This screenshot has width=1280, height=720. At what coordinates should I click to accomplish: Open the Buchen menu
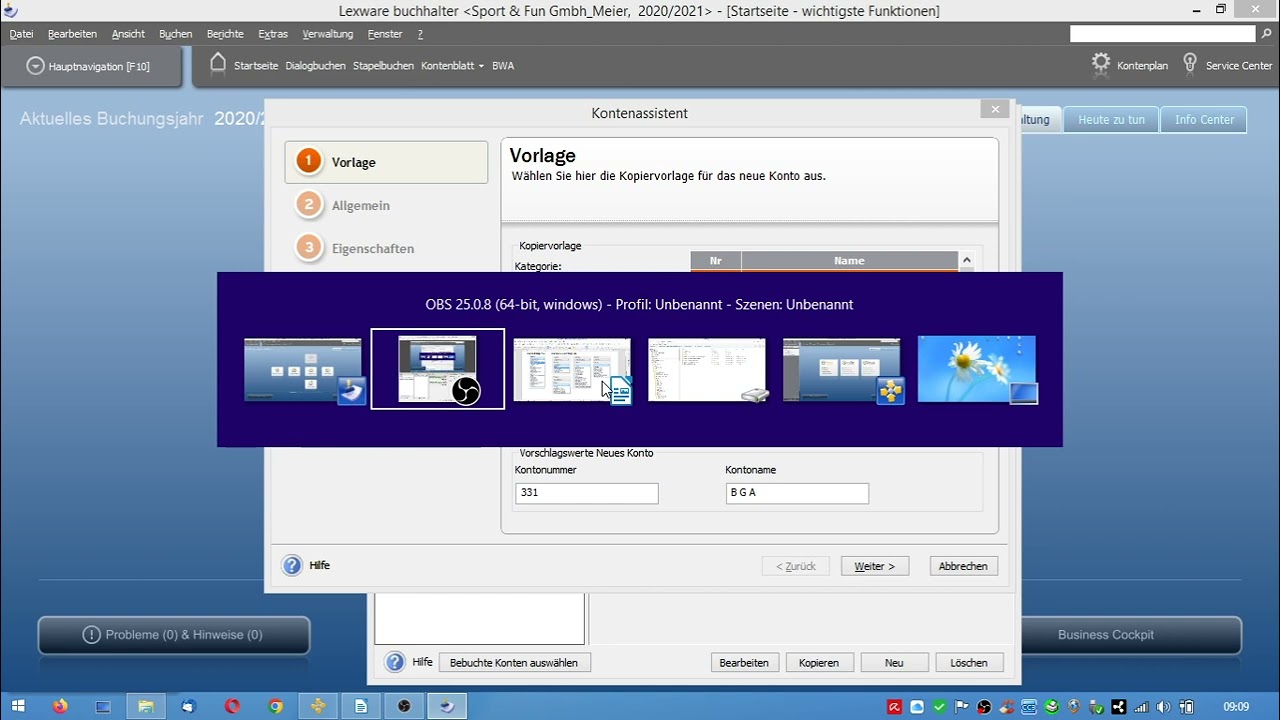tap(175, 34)
